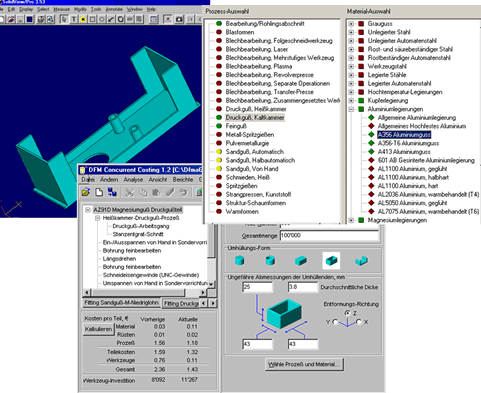Collapse the Heißkammer-Druckguß-Prozeß node
The height and width of the screenshot is (393, 481).
click(97, 218)
